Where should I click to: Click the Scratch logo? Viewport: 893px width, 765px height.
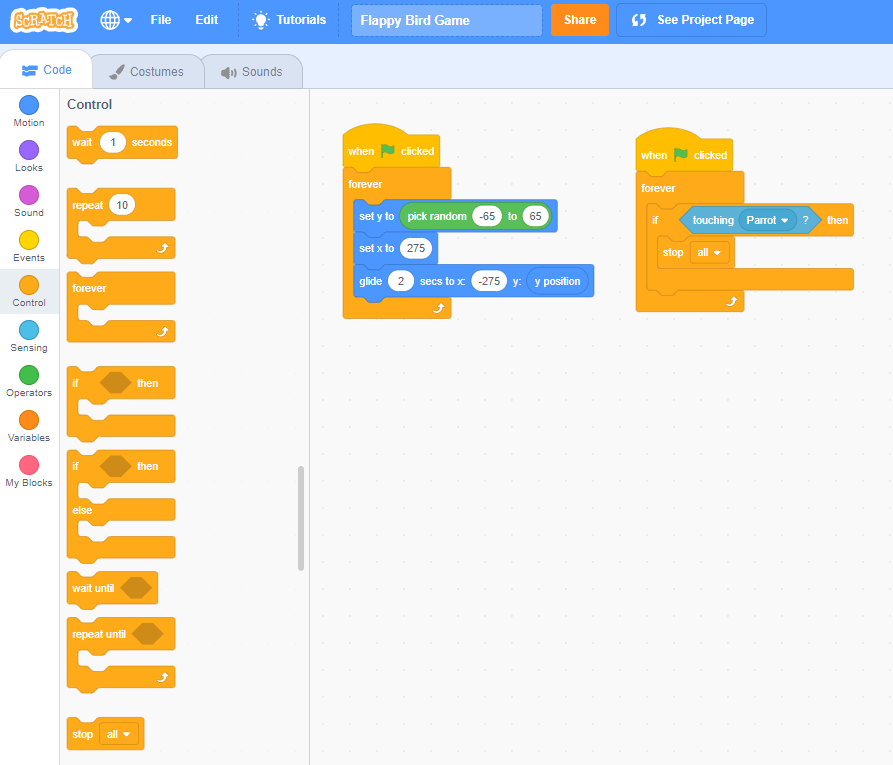pyautogui.click(x=44, y=20)
